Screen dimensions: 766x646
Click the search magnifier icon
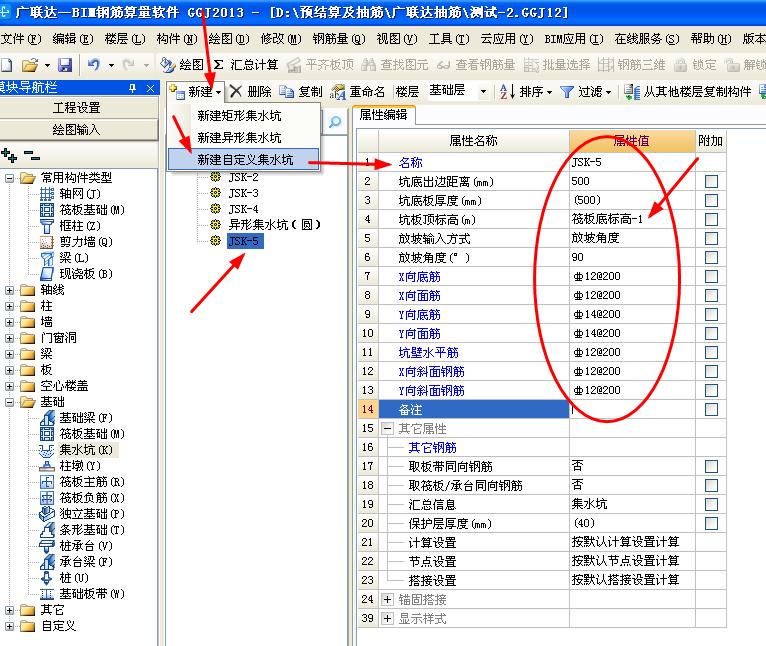click(335, 122)
